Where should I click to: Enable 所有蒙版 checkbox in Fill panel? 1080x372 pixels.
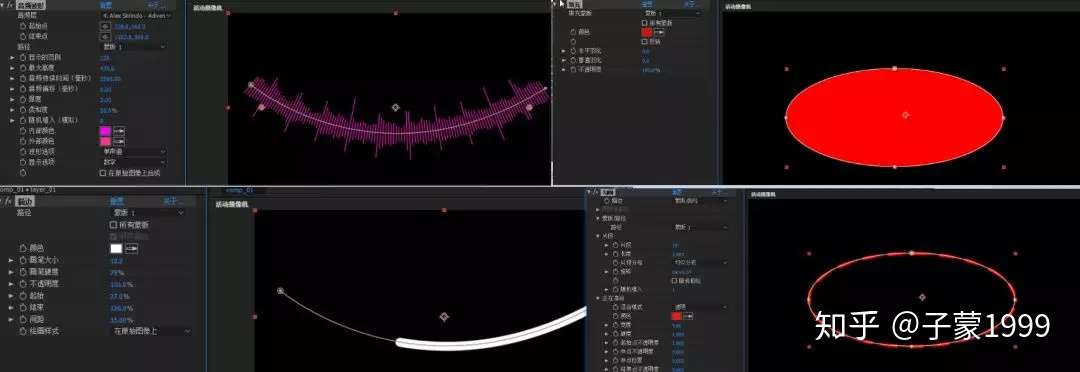[644, 23]
